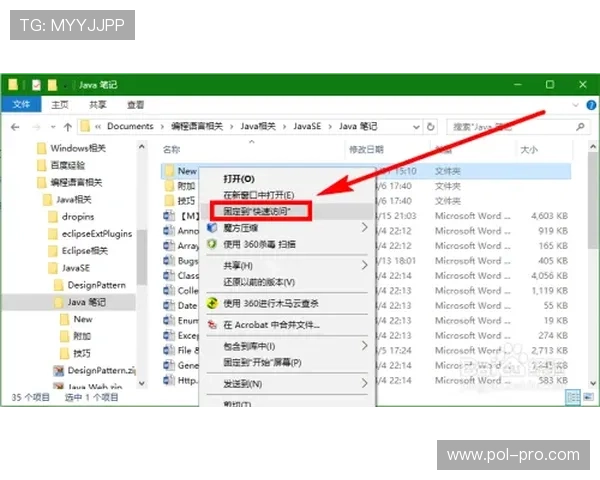Choose 使用 360杀毒 扫描 entry

pos(287,244)
